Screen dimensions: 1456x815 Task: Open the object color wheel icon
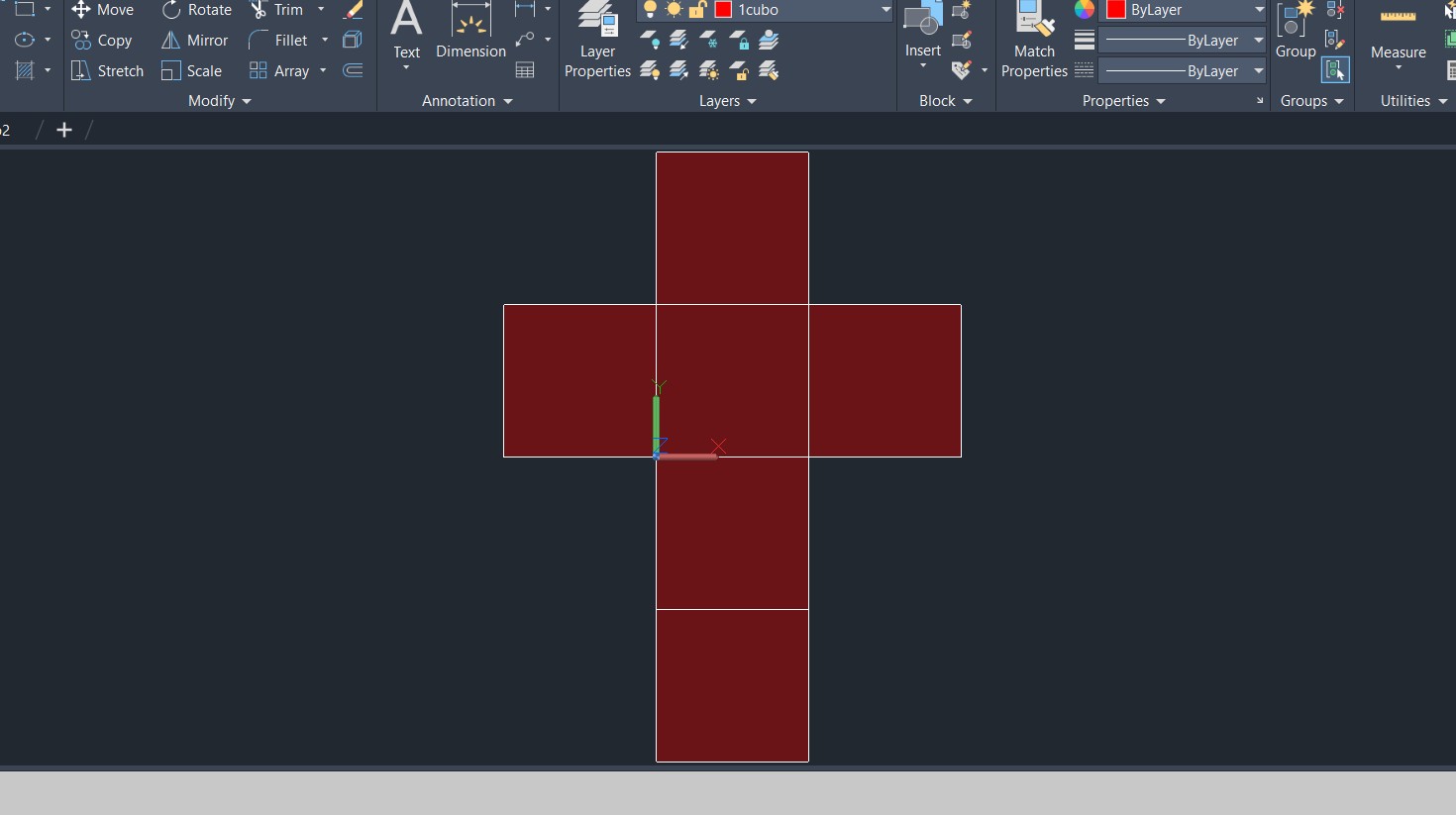1085,10
